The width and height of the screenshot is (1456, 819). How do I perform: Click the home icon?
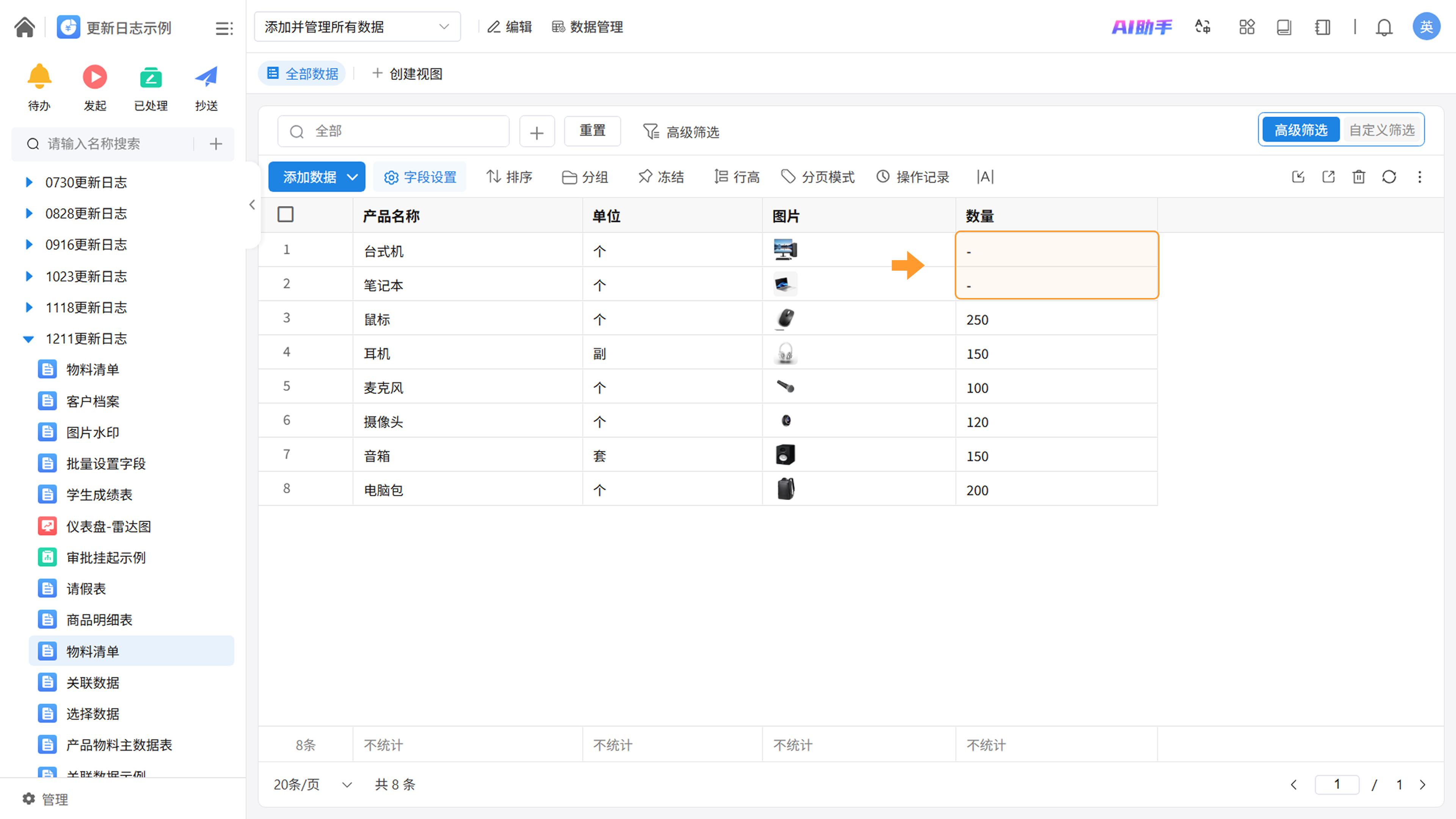point(24,27)
